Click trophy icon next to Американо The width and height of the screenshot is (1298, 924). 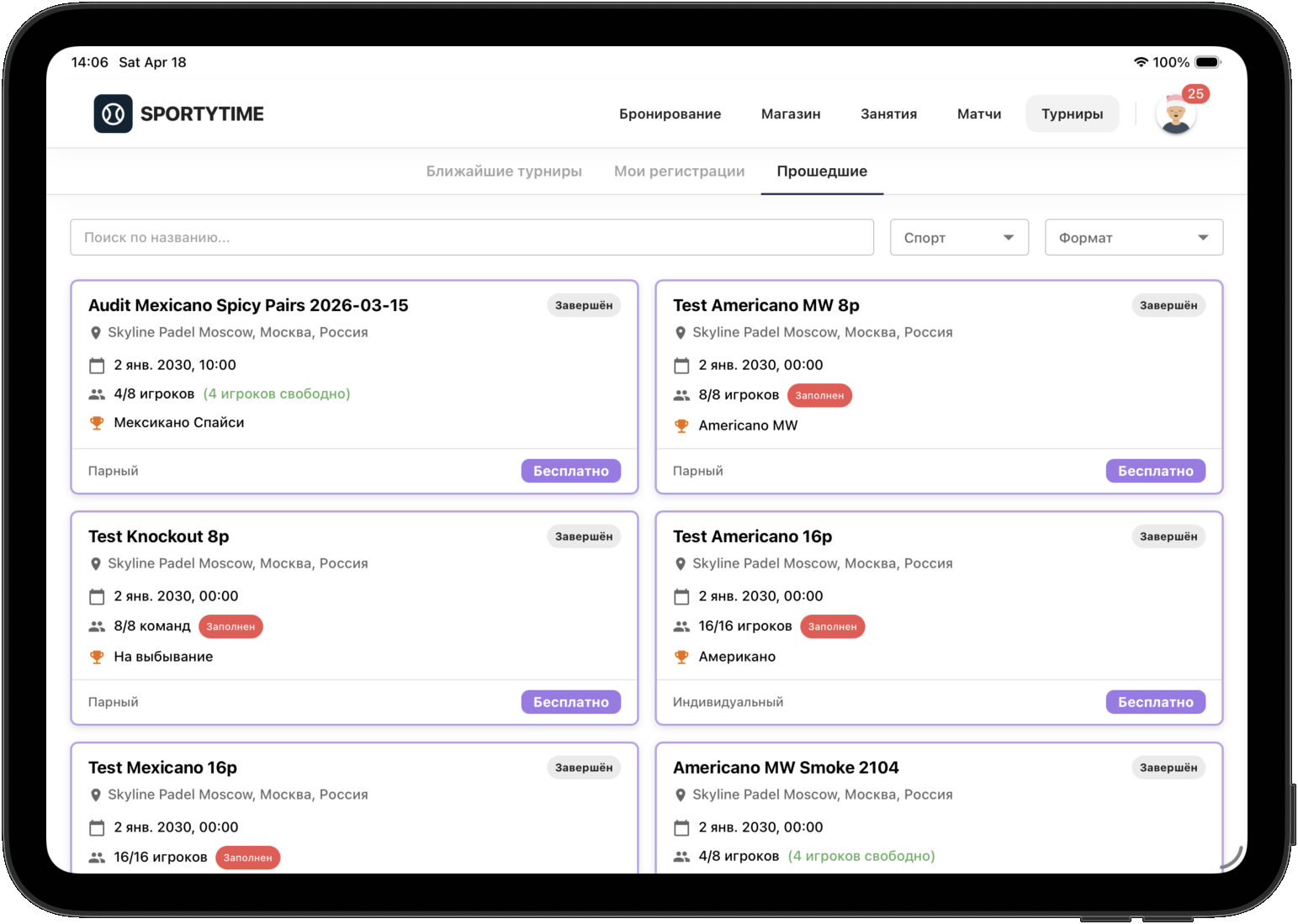[x=681, y=657]
